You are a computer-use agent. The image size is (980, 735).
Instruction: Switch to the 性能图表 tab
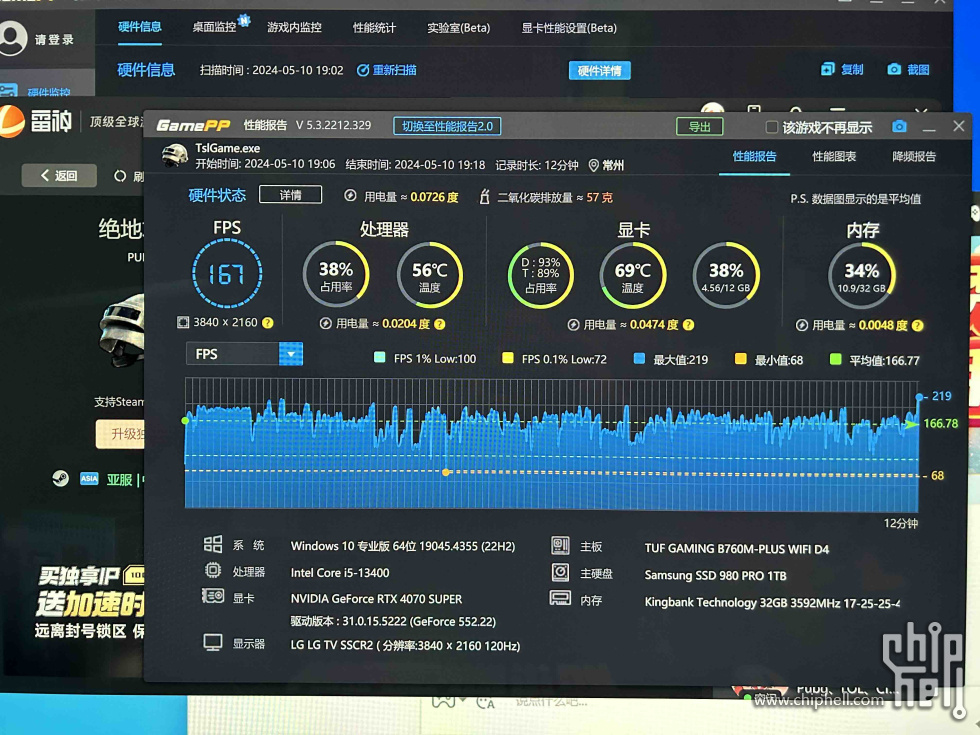834,157
